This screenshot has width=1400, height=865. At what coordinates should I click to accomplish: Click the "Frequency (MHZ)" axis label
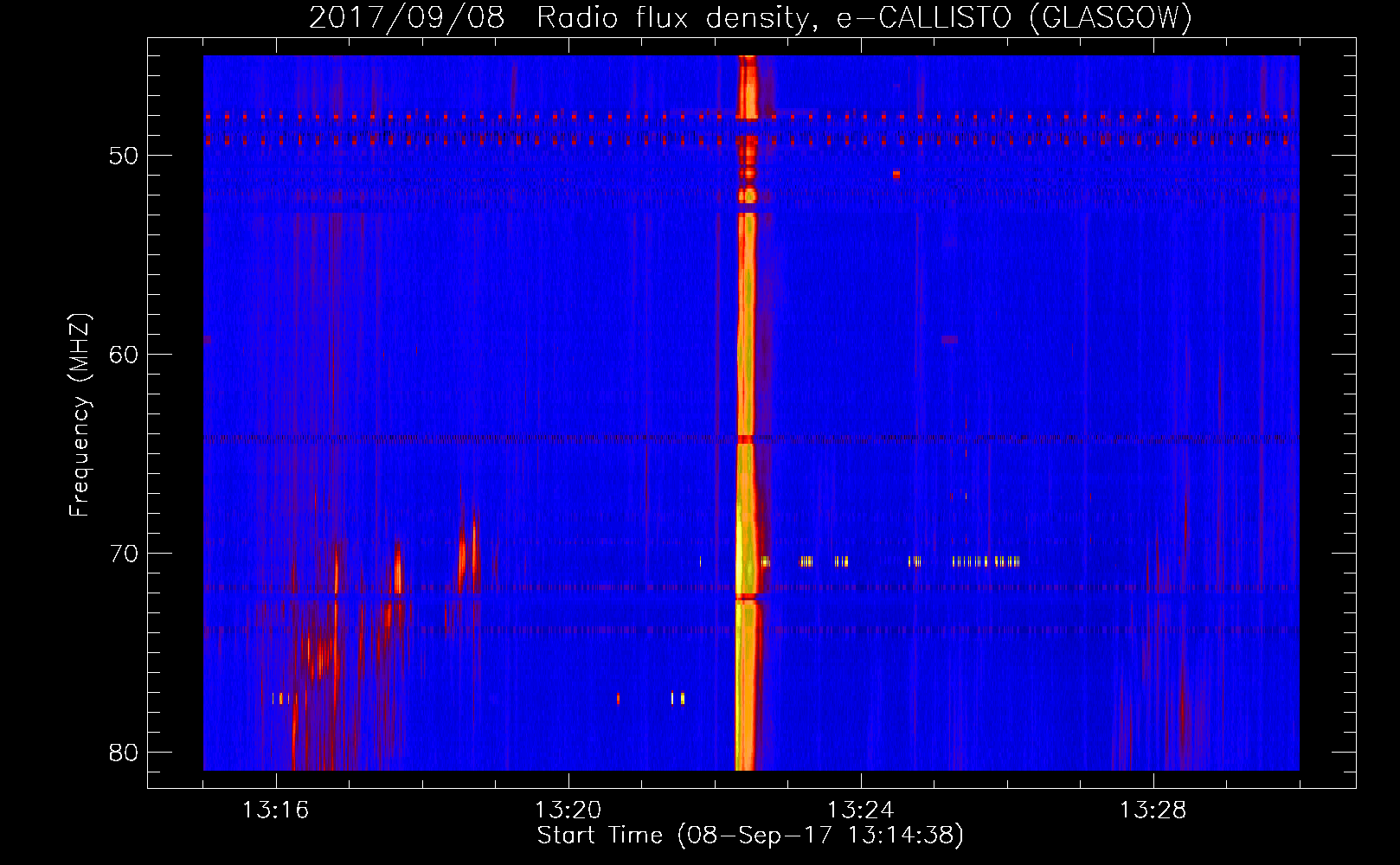[80, 415]
